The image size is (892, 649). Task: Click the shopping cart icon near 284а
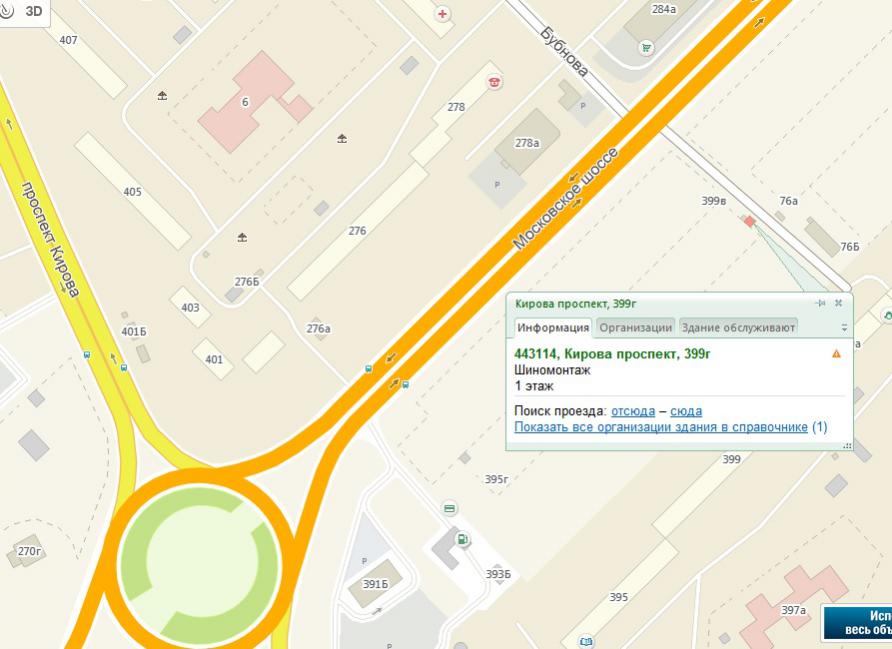coord(646,47)
